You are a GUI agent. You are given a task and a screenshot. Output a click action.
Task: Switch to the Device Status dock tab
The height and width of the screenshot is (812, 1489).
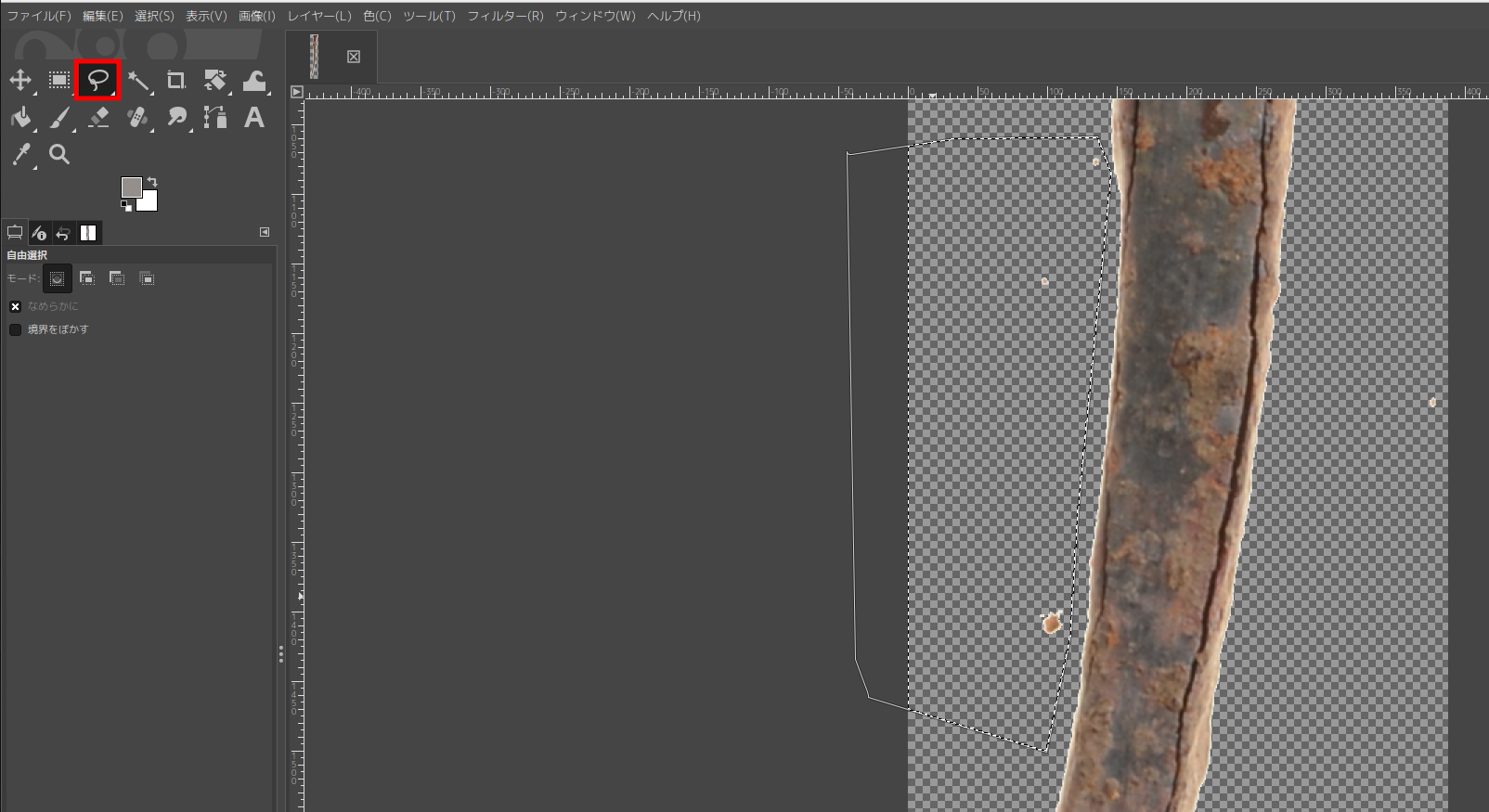click(39, 232)
